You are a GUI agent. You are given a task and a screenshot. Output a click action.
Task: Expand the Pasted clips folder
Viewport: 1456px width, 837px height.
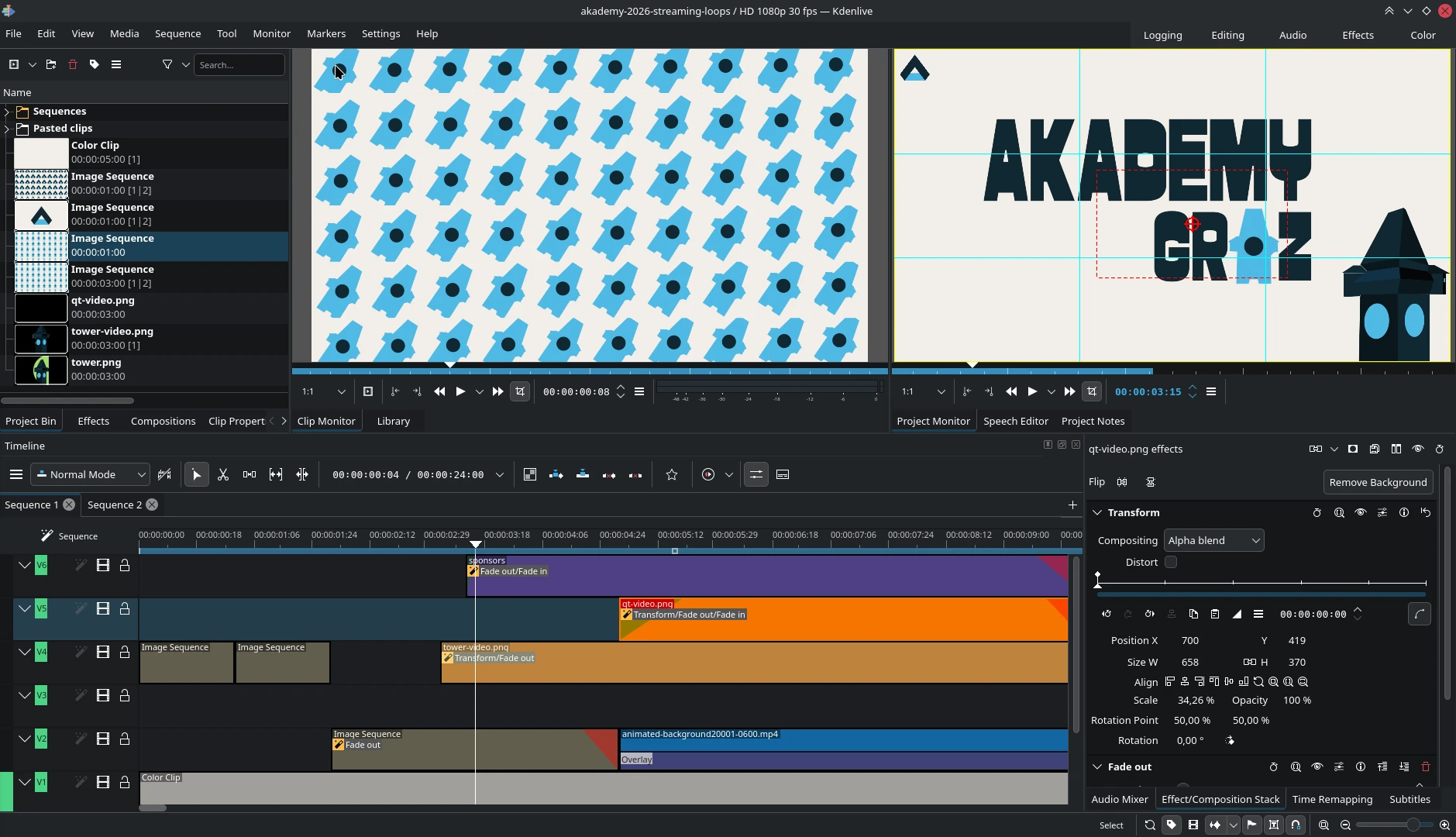(7, 129)
